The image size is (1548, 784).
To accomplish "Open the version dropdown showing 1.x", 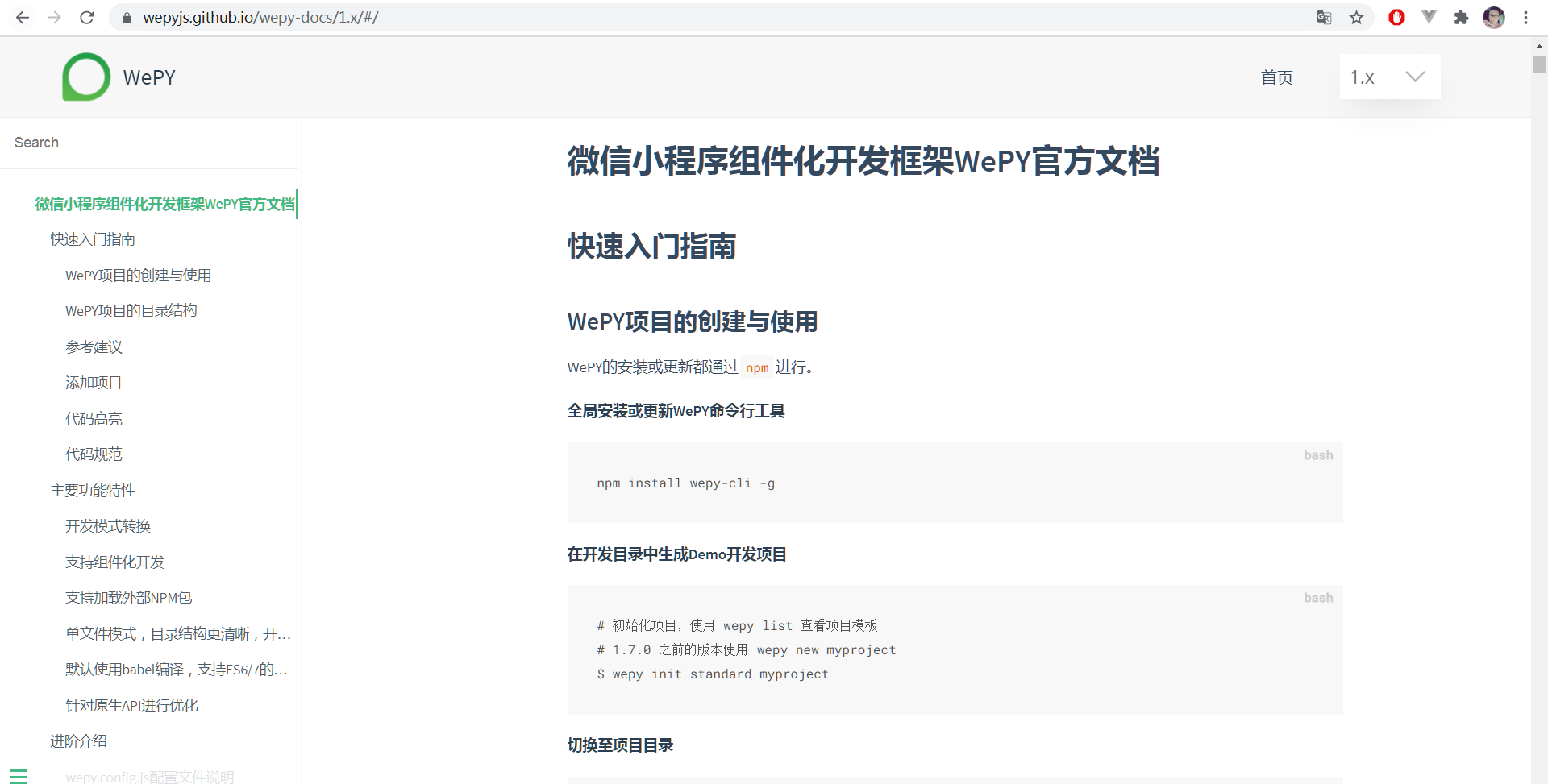I will [x=1388, y=77].
